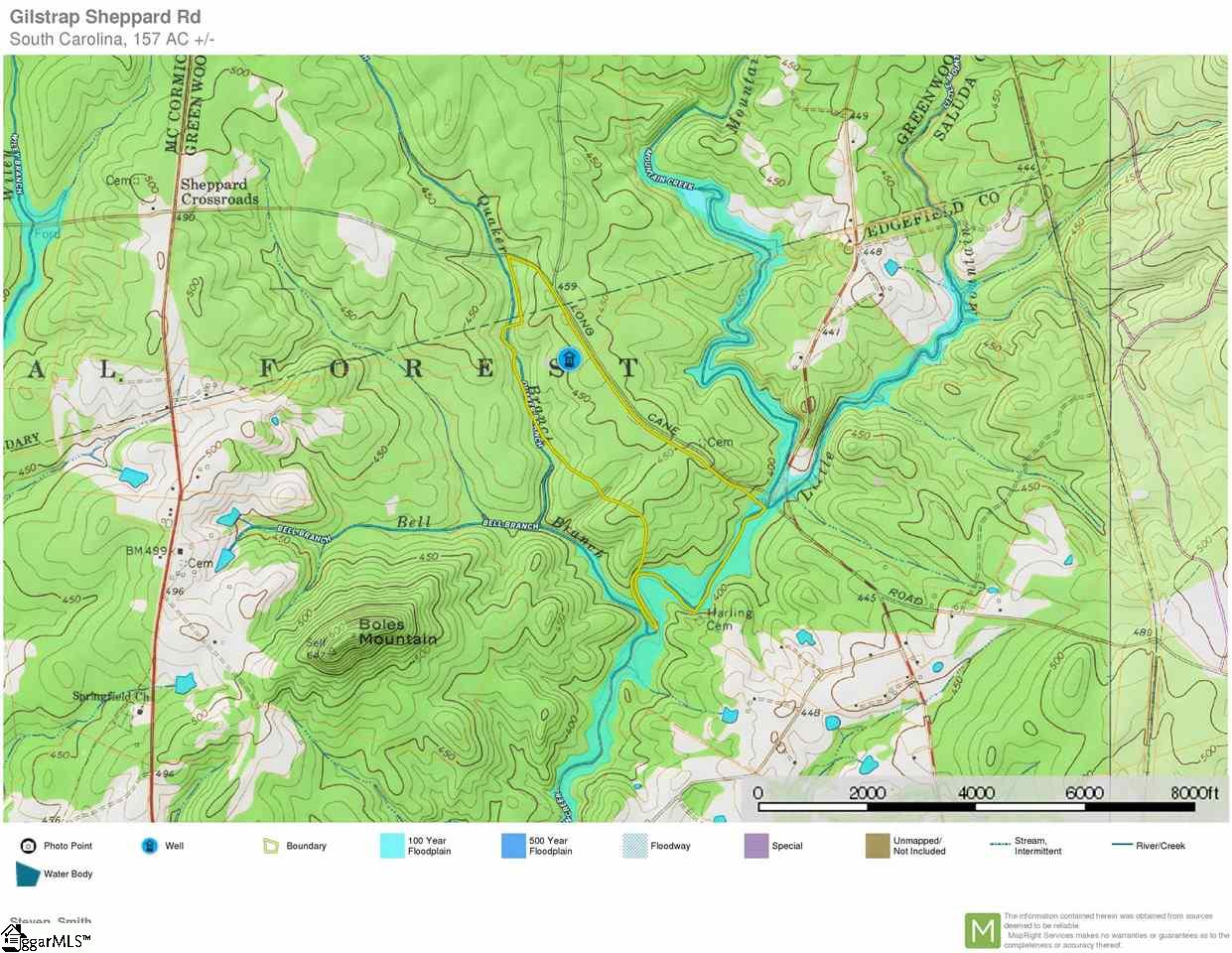
Task: Click the Sheppard Crossroads map label
Action: [x=219, y=192]
